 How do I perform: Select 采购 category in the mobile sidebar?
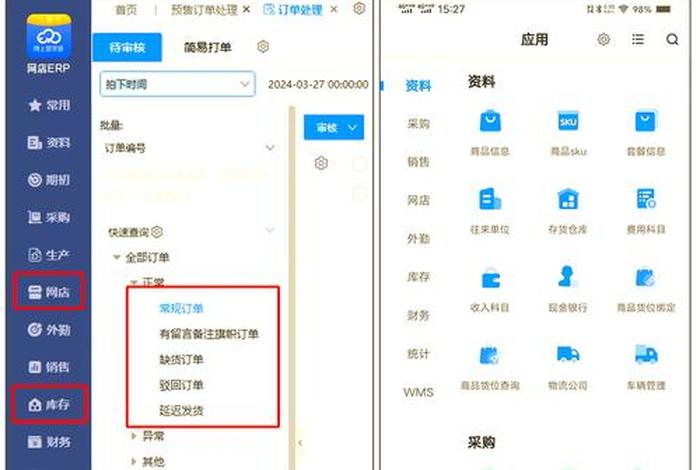(x=418, y=124)
